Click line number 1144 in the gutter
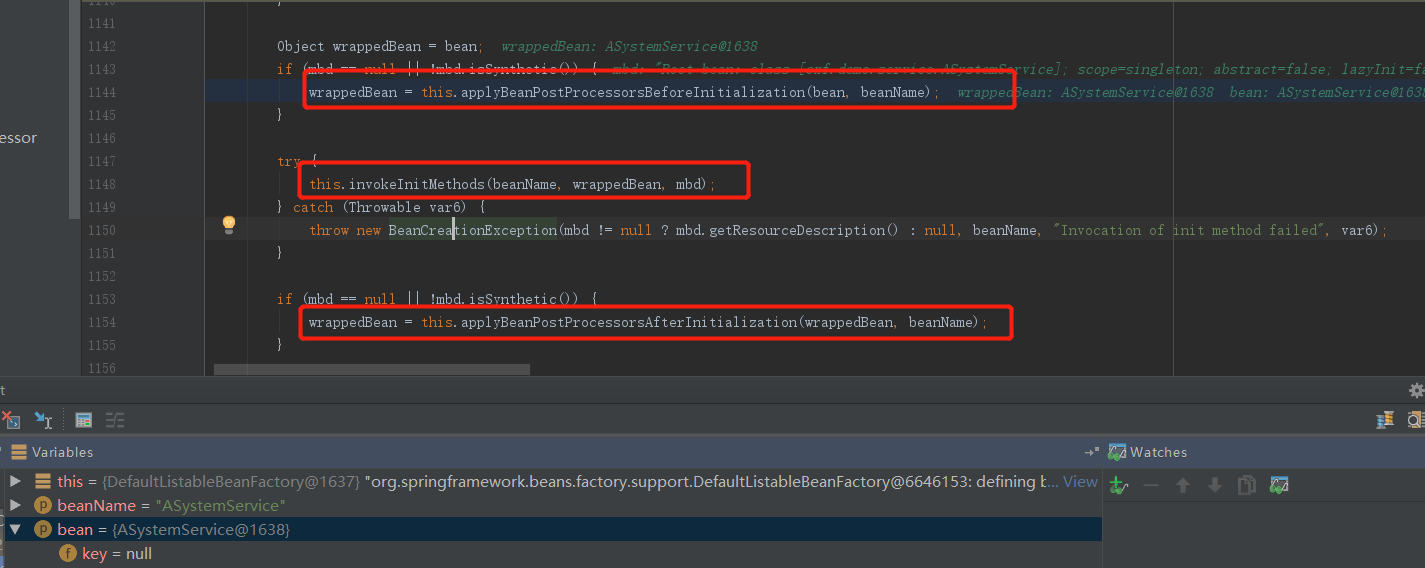 coord(102,92)
